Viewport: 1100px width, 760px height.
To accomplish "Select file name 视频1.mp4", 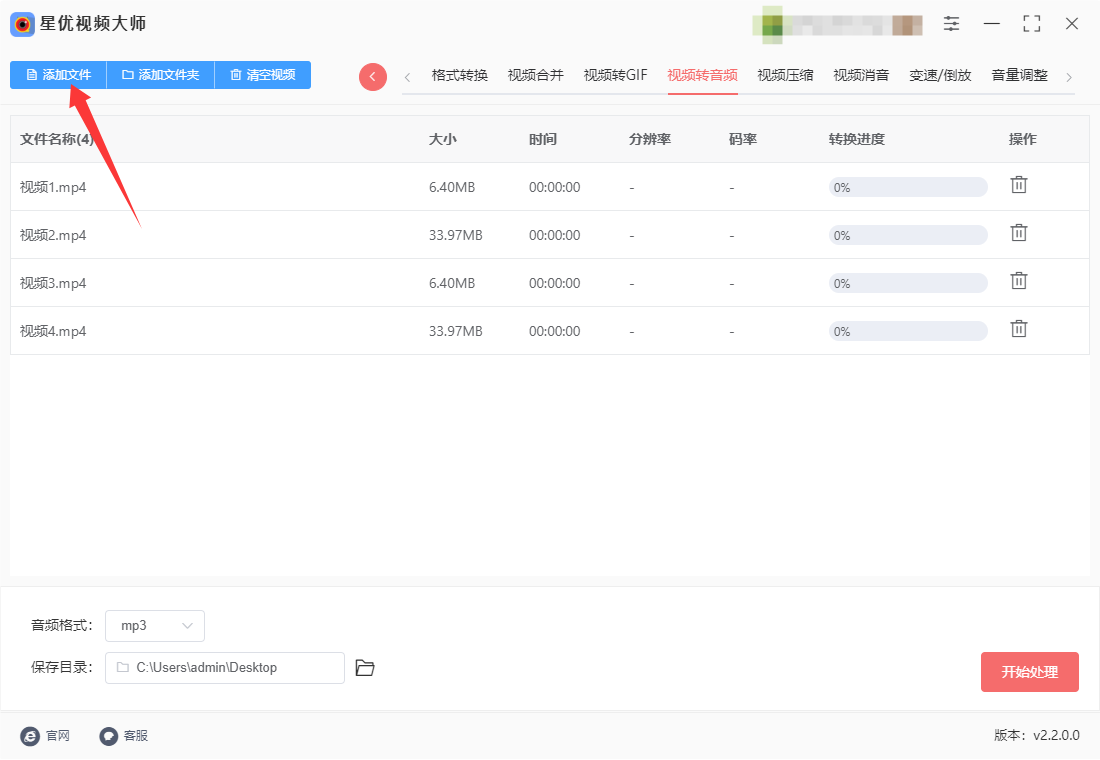I will 53,187.
